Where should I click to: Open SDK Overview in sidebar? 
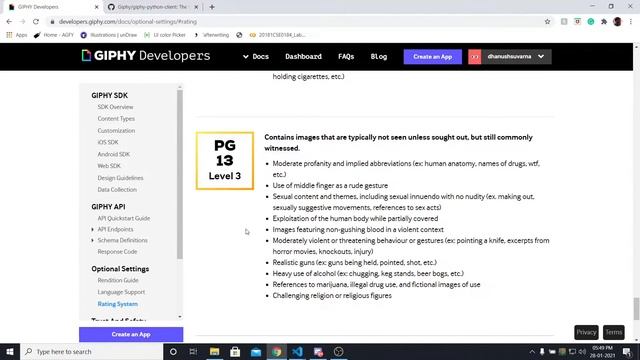tap(115, 107)
